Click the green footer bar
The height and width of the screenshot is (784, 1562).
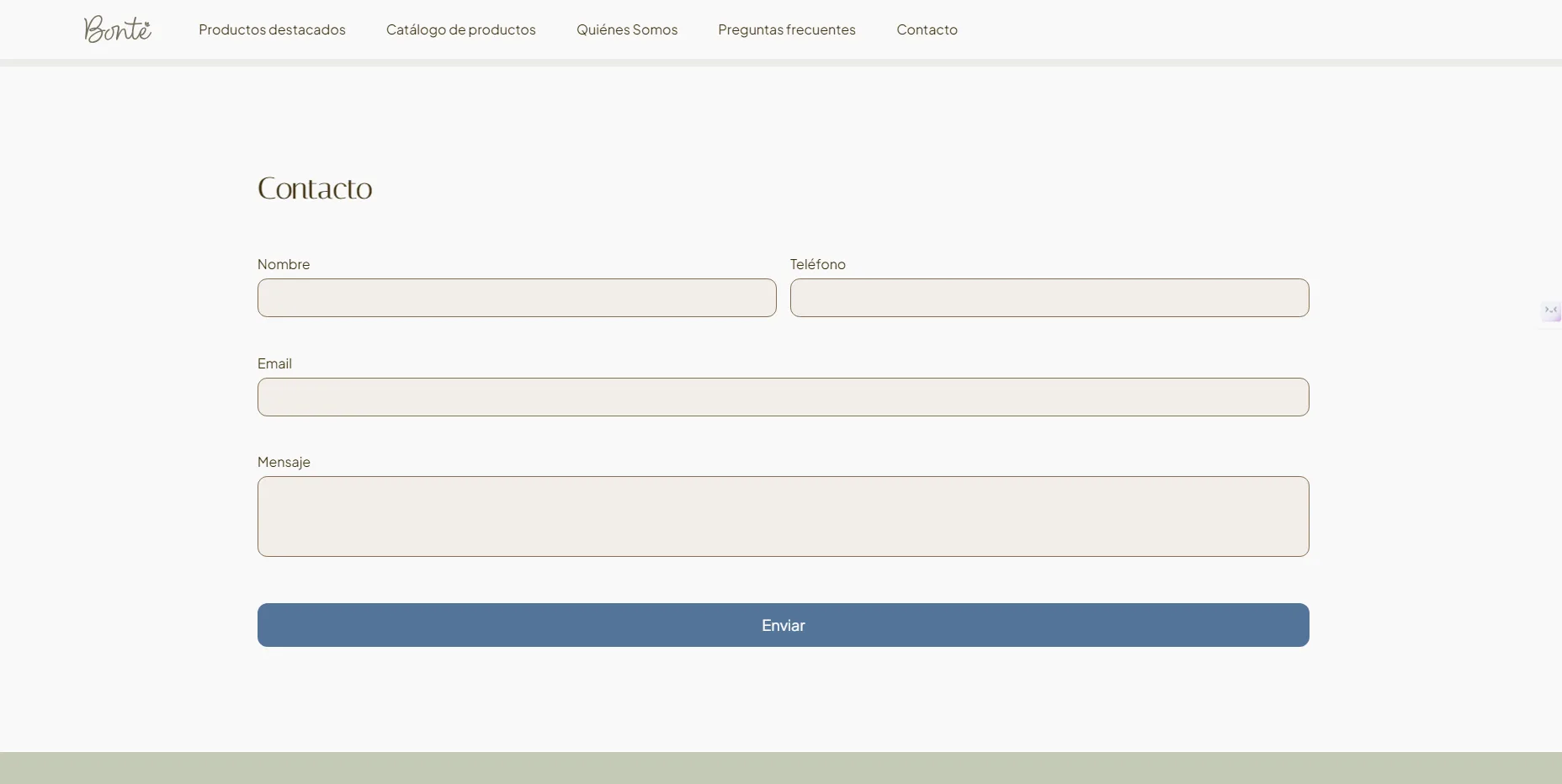coord(781,767)
